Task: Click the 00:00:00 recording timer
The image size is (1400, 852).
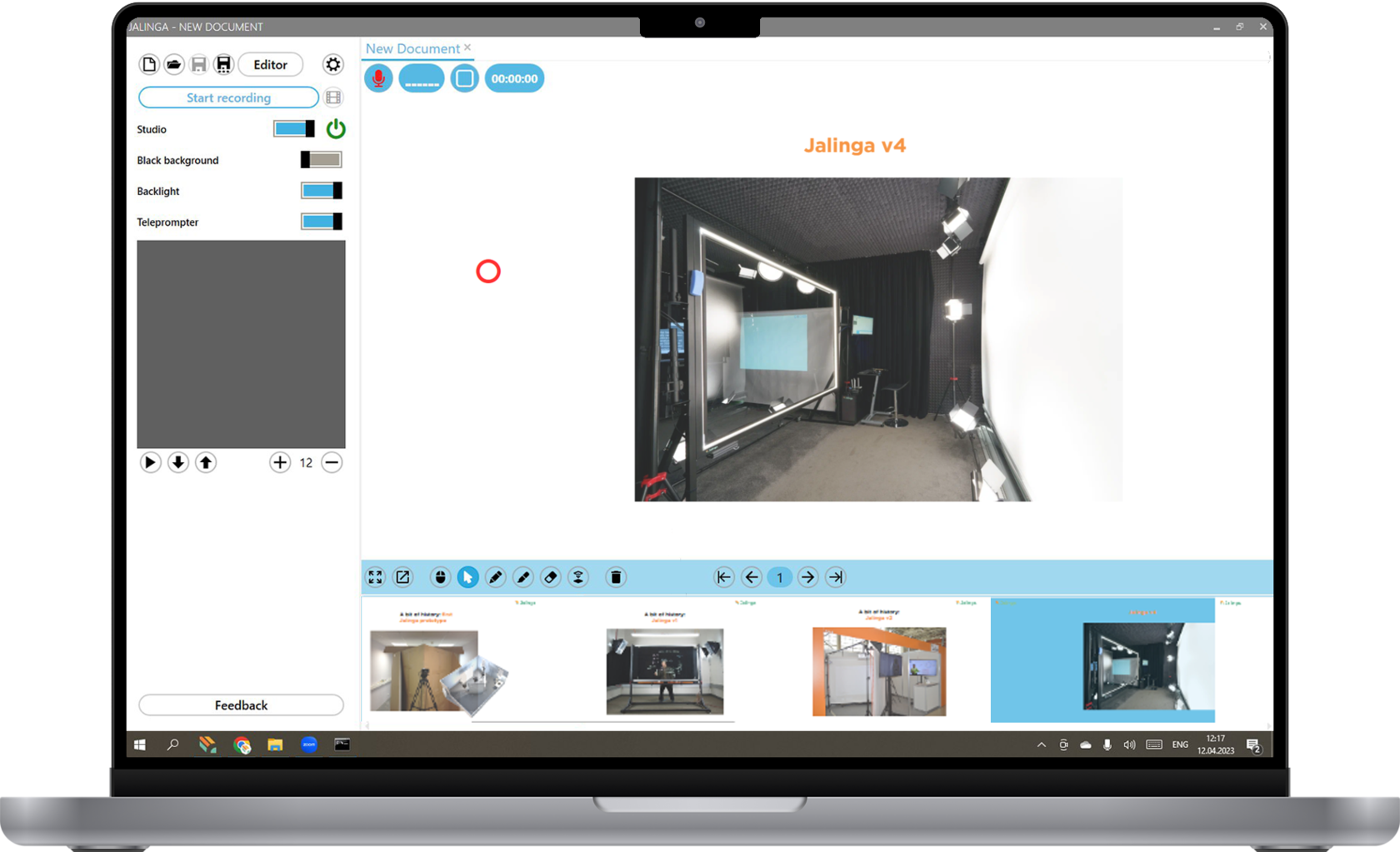Action: (x=514, y=78)
